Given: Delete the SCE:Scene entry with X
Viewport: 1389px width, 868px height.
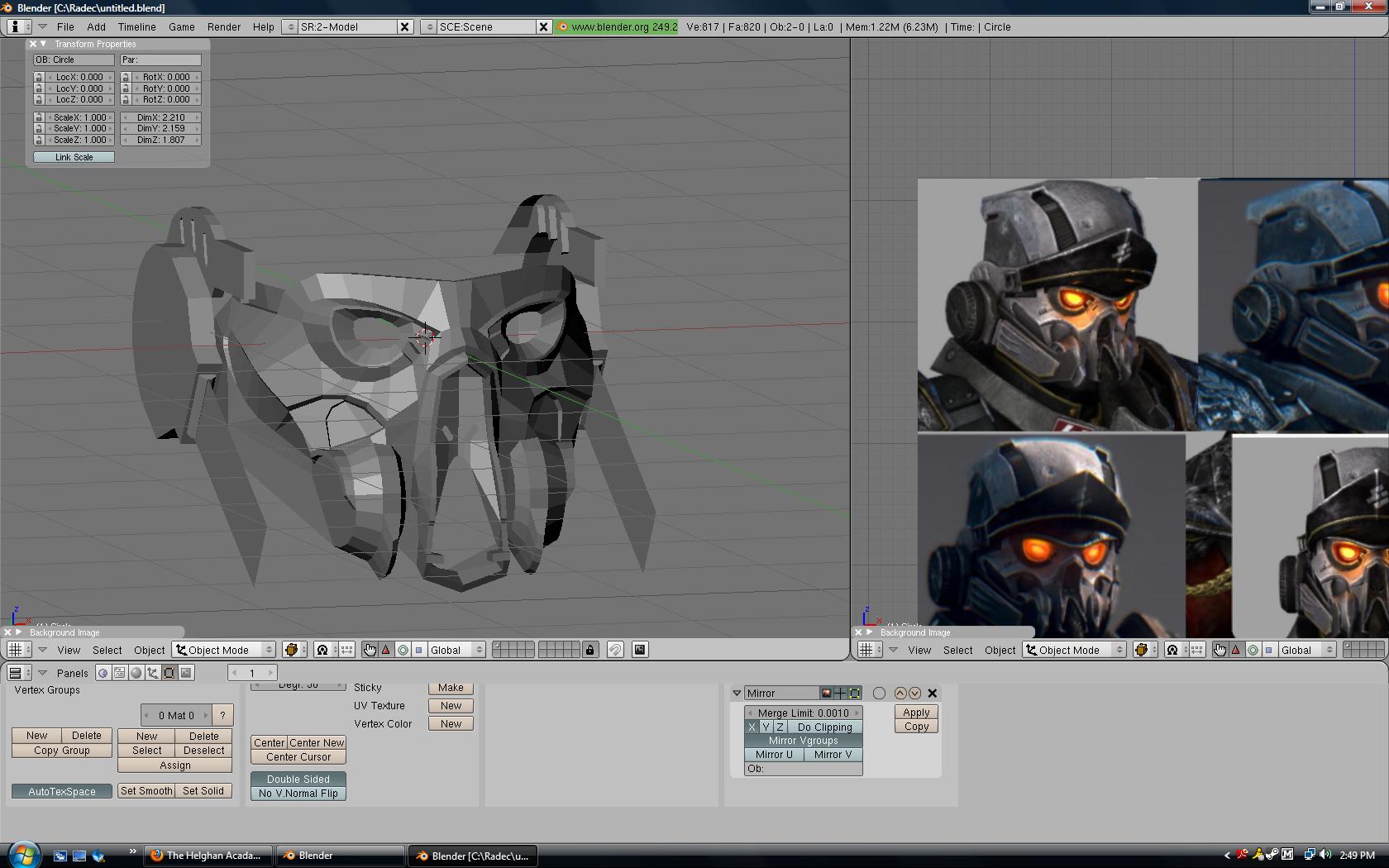Looking at the screenshot, I should [x=543, y=26].
